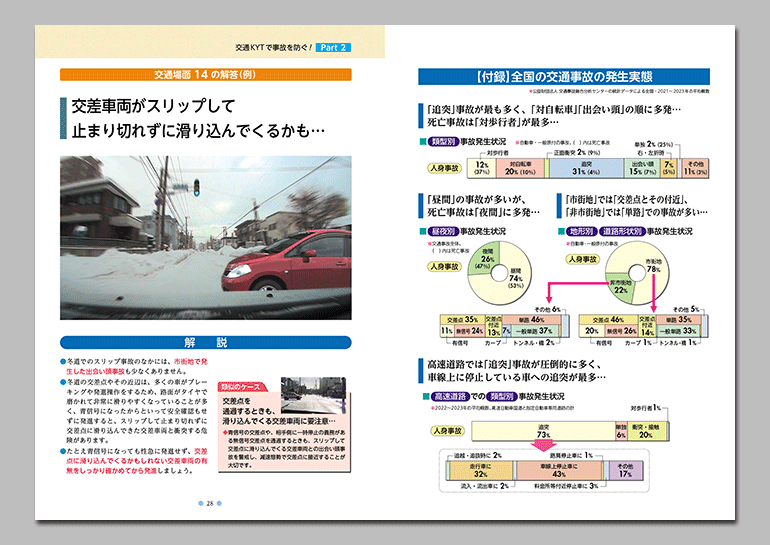This screenshot has height=545, width=770.
Task: Click the purple "道路形状別" badge
Action: point(622,231)
